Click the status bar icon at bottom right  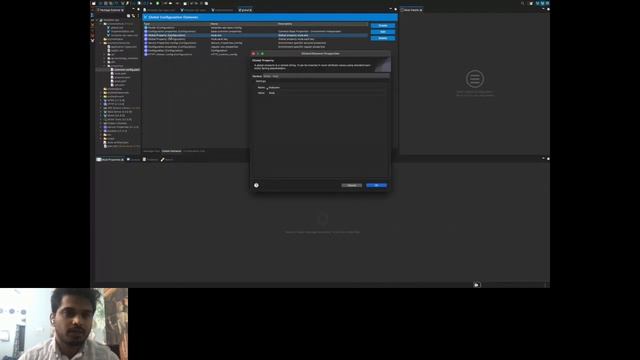tap(476, 285)
